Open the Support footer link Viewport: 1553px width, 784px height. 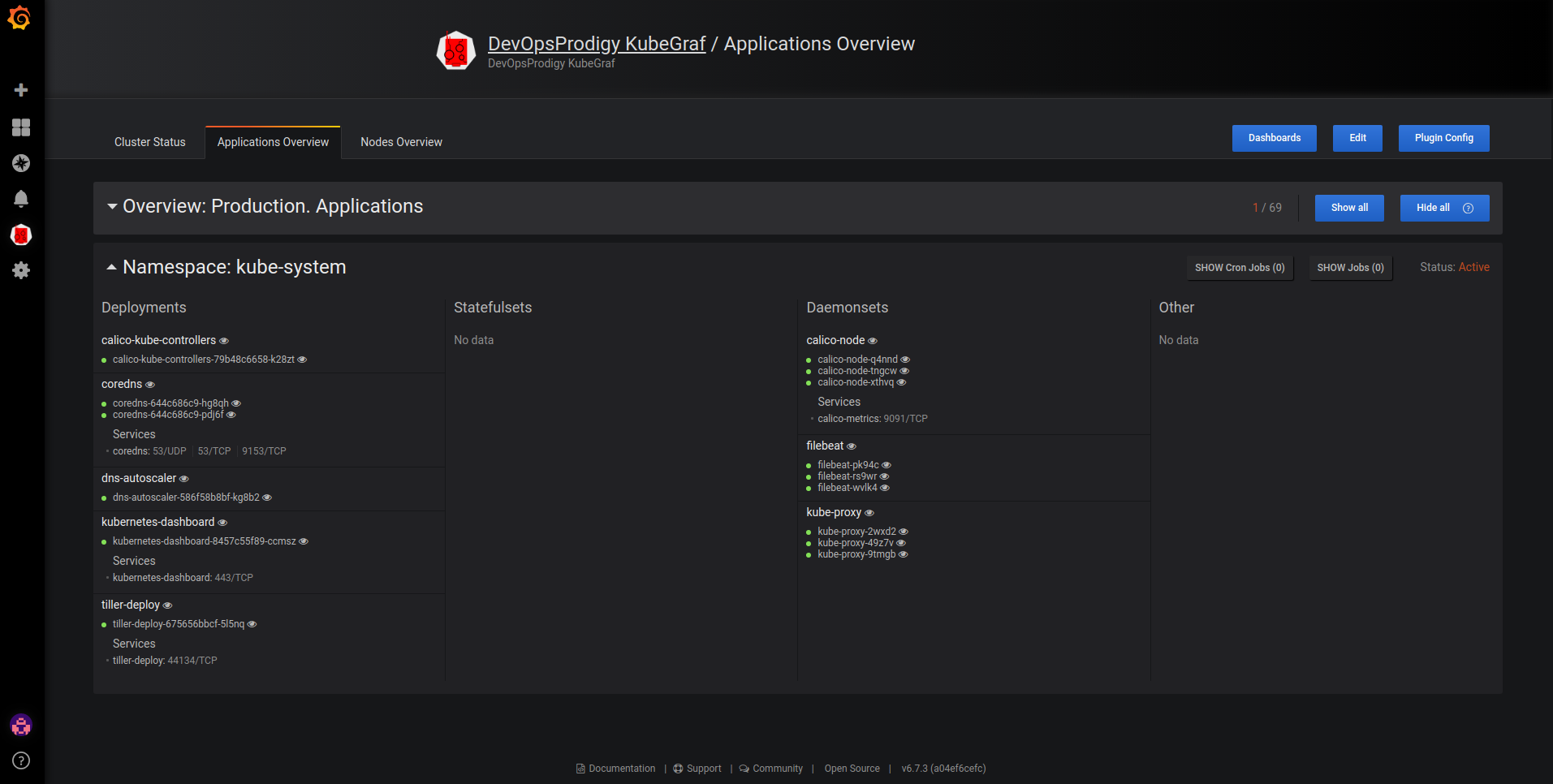tap(697, 769)
